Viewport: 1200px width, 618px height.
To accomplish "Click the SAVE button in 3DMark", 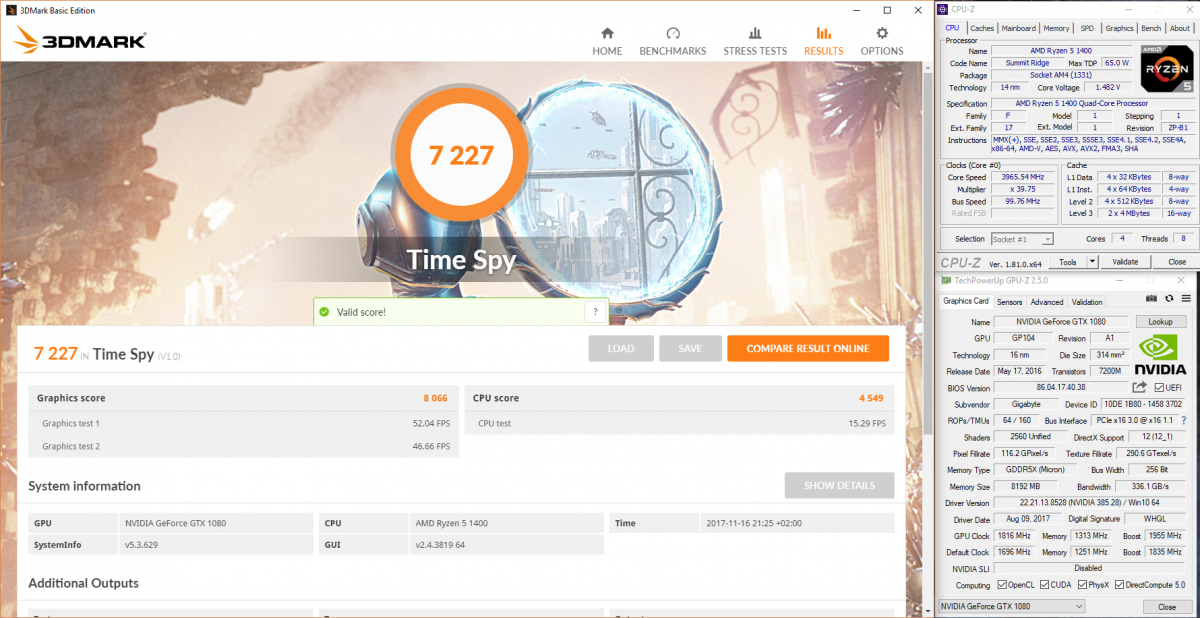I will click(x=690, y=348).
